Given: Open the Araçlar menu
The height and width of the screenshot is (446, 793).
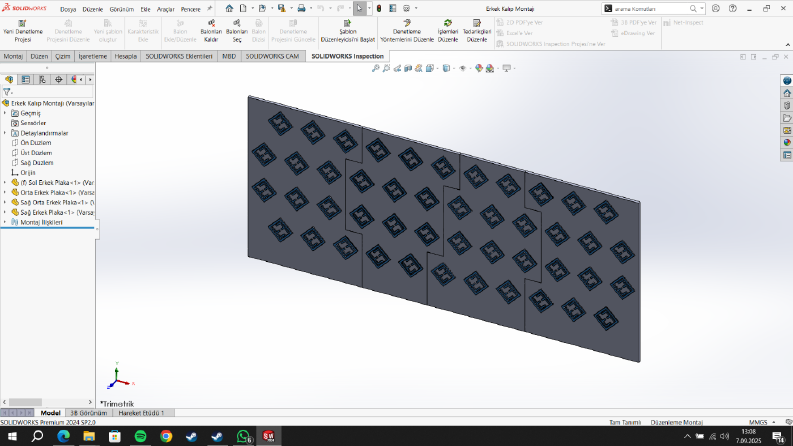Looking at the screenshot, I should [x=165, y=9].
